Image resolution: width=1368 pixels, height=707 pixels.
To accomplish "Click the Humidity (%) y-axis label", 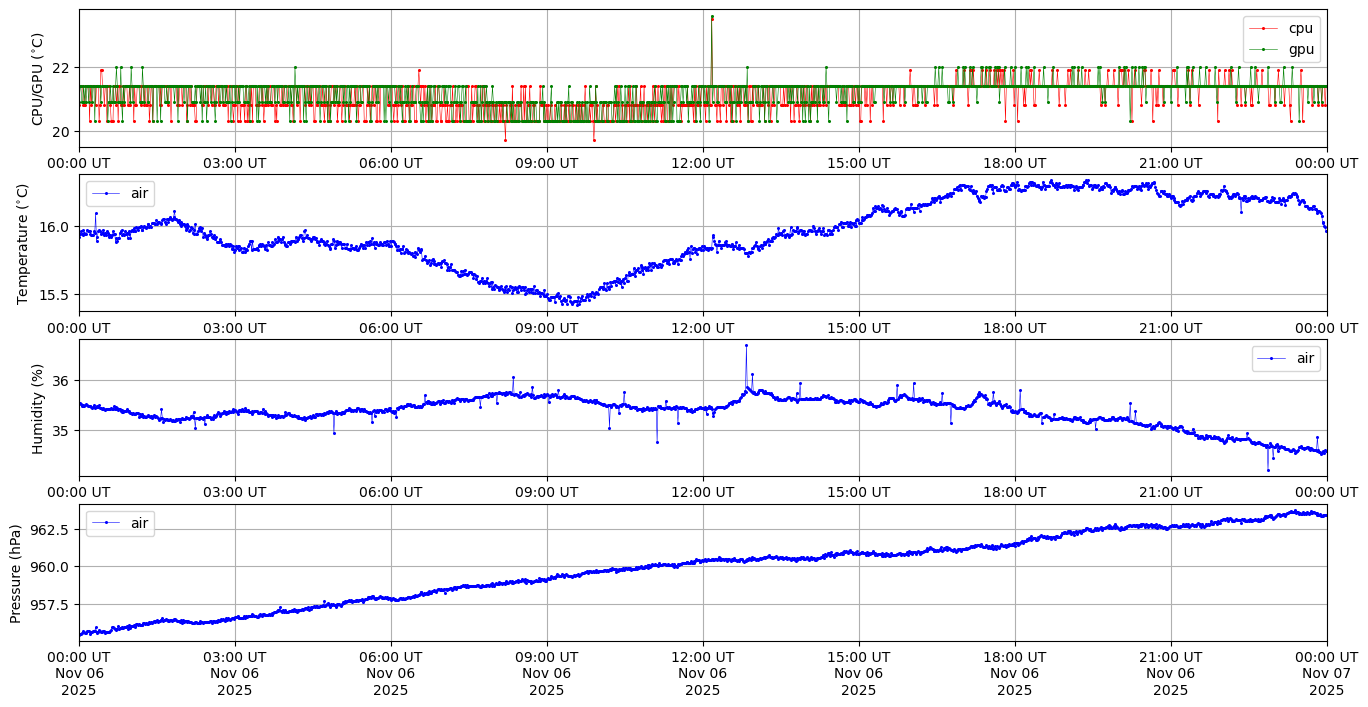I will click(x=38, y=408).
